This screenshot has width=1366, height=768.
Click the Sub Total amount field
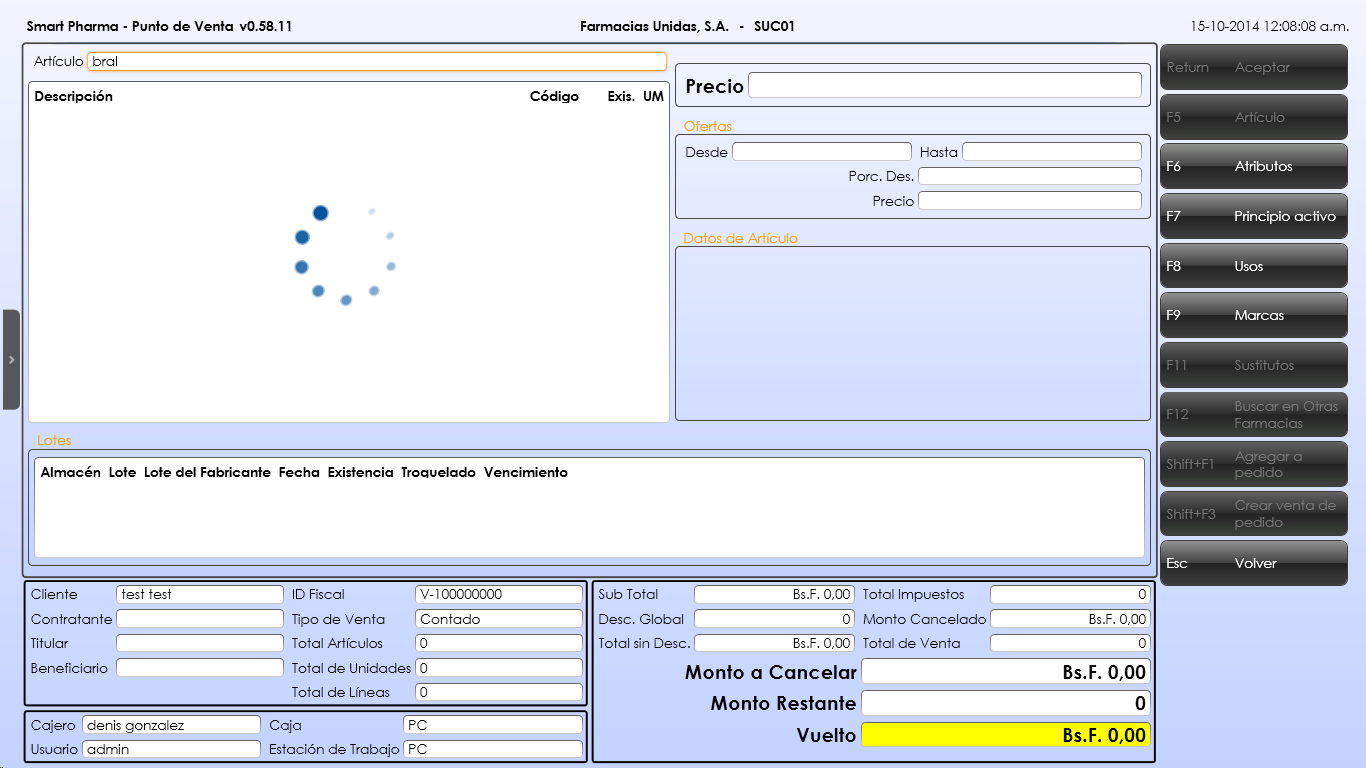pyautogui.click(x=774, y=594)
